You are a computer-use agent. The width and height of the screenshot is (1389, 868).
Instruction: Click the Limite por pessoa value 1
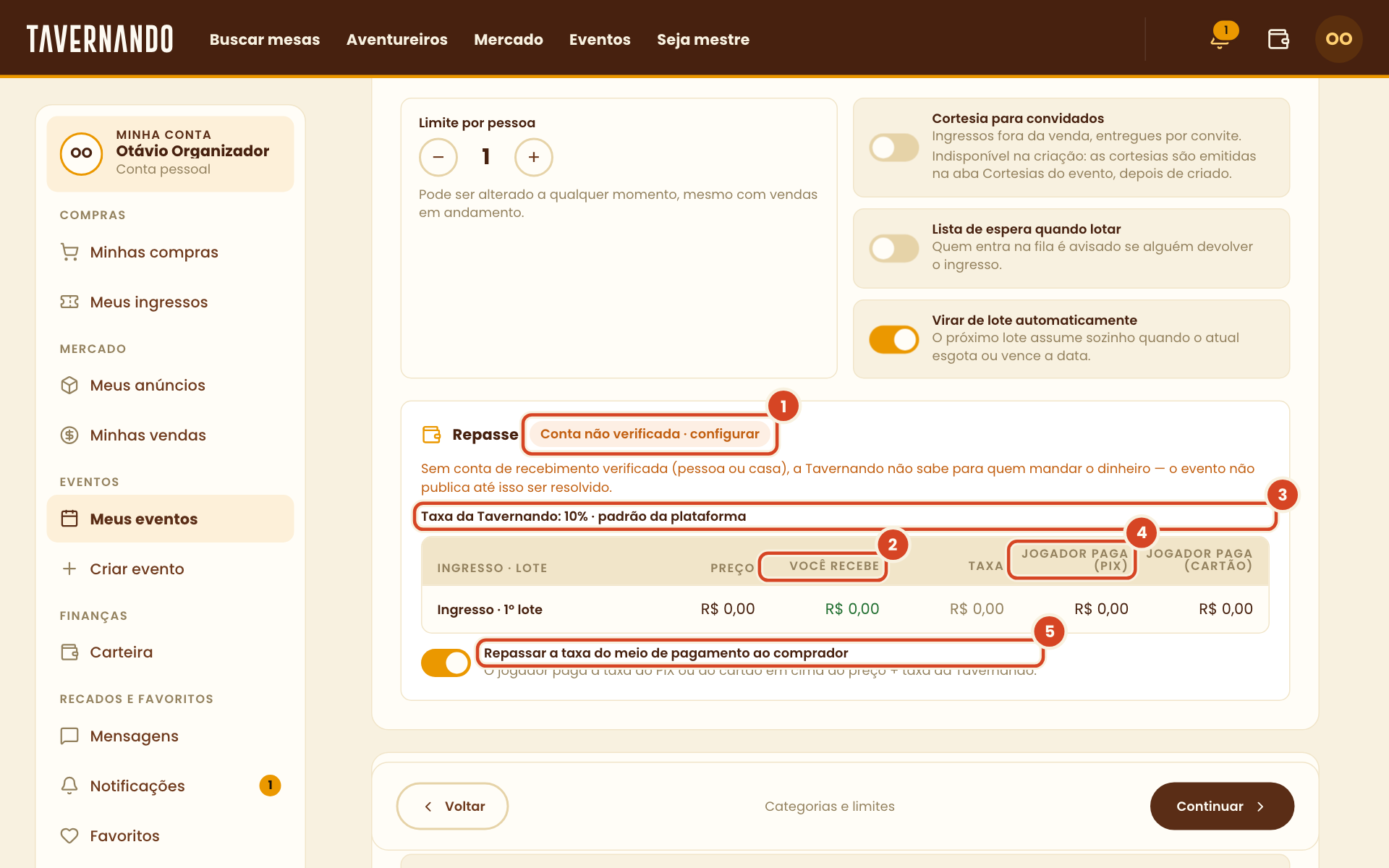pyautogui.click(x=486, y=157)
